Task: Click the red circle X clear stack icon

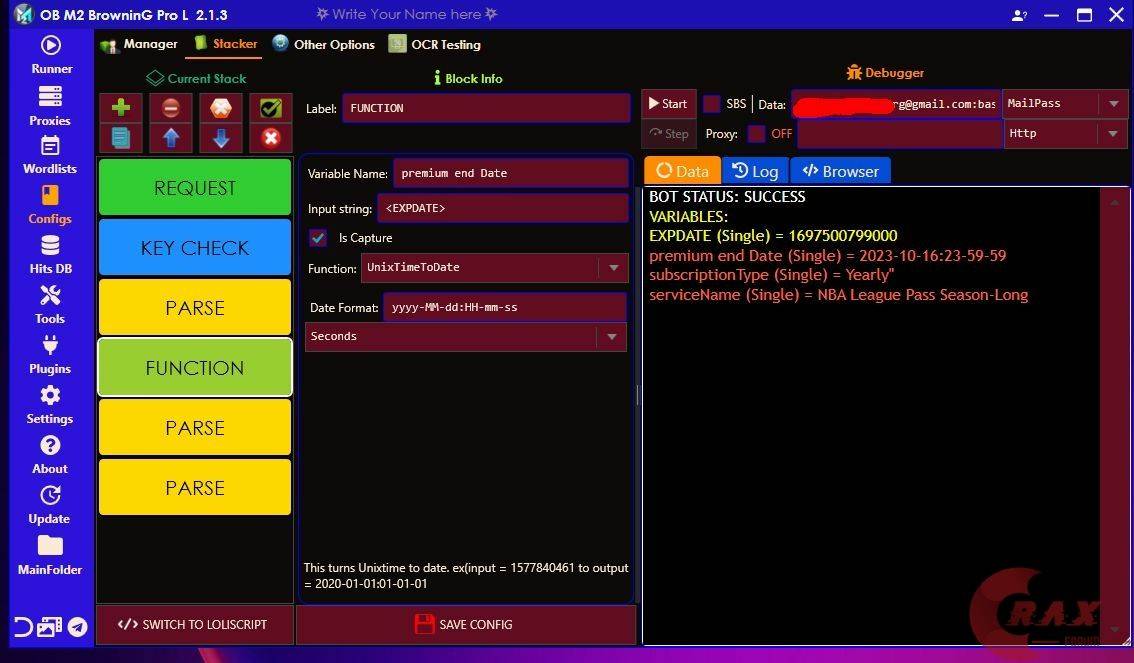Action: pyautogui.click(x=270, y=137)
